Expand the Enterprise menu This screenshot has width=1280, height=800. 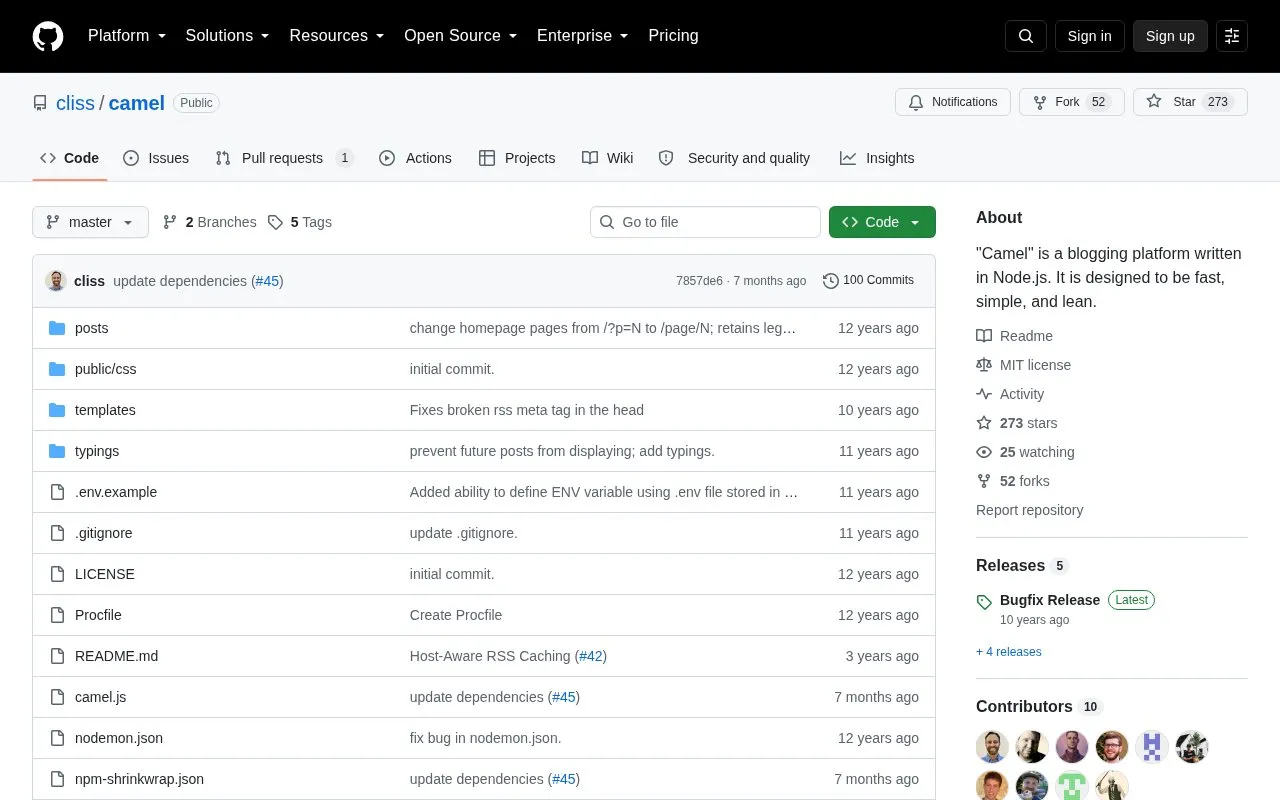(x=583, y=36)
